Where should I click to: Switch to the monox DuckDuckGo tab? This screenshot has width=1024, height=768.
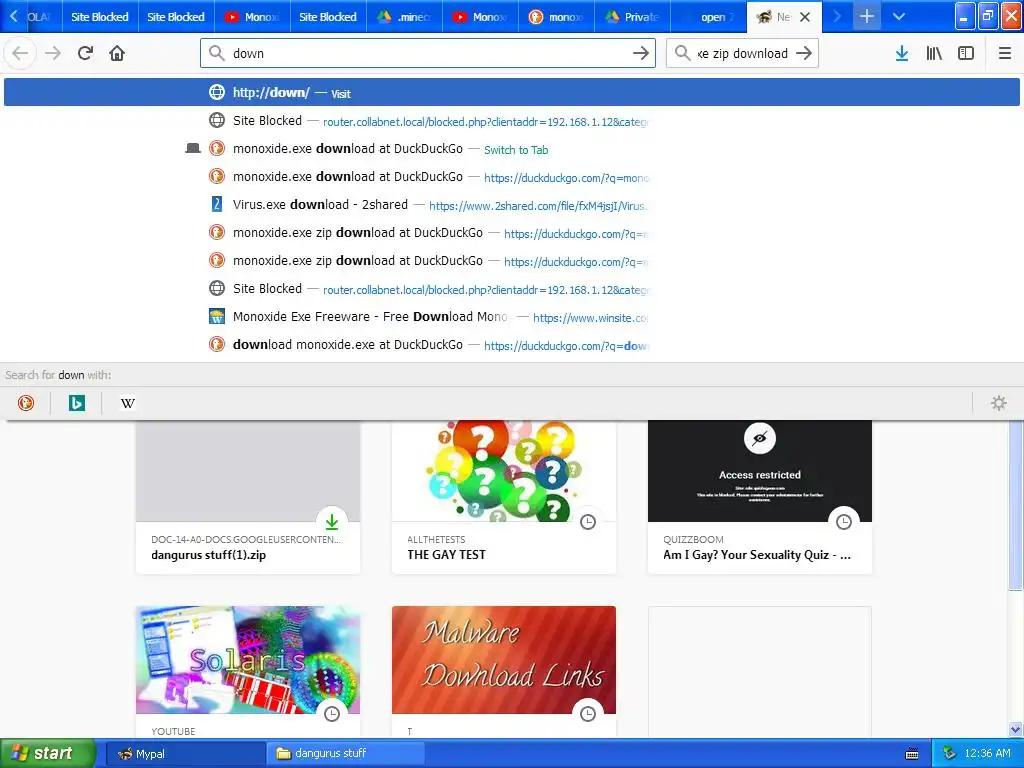557,17
